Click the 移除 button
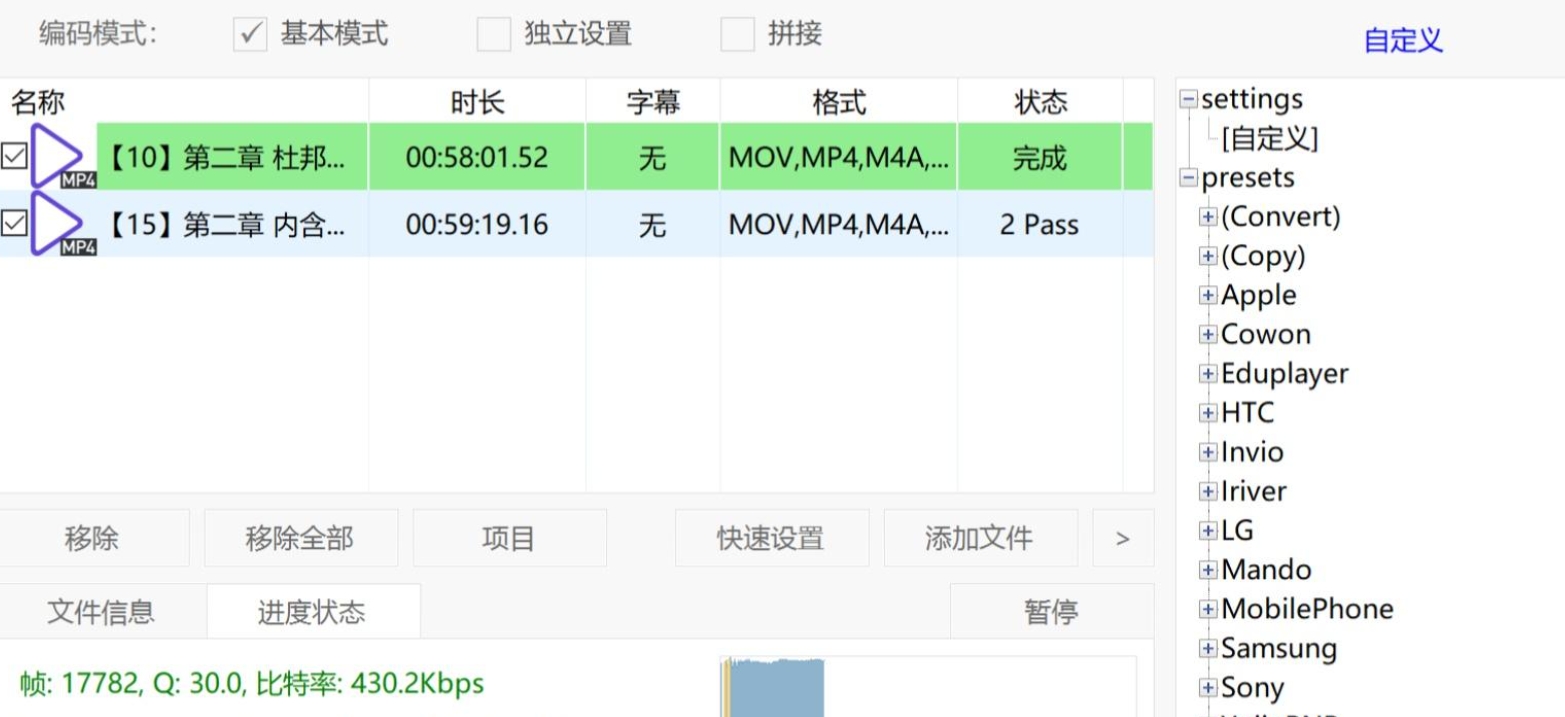Viewport: 1565px width, 717px height. [x=92, y=538]
